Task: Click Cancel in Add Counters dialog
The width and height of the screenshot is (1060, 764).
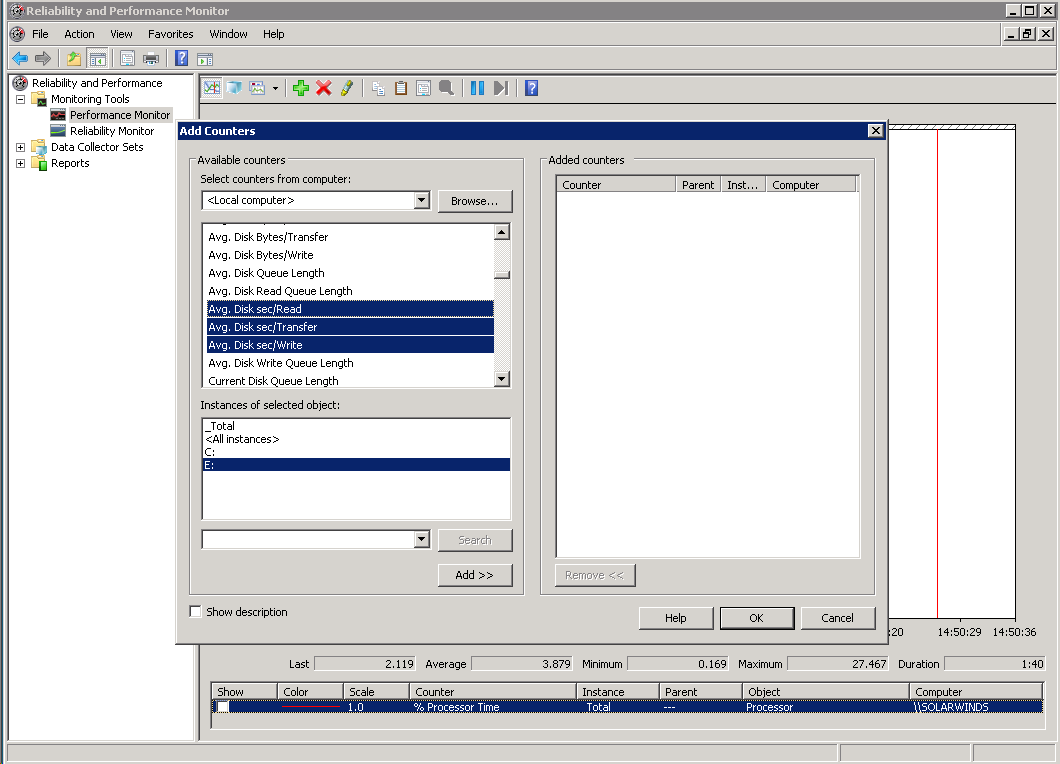Action: (x=838, y=618)
